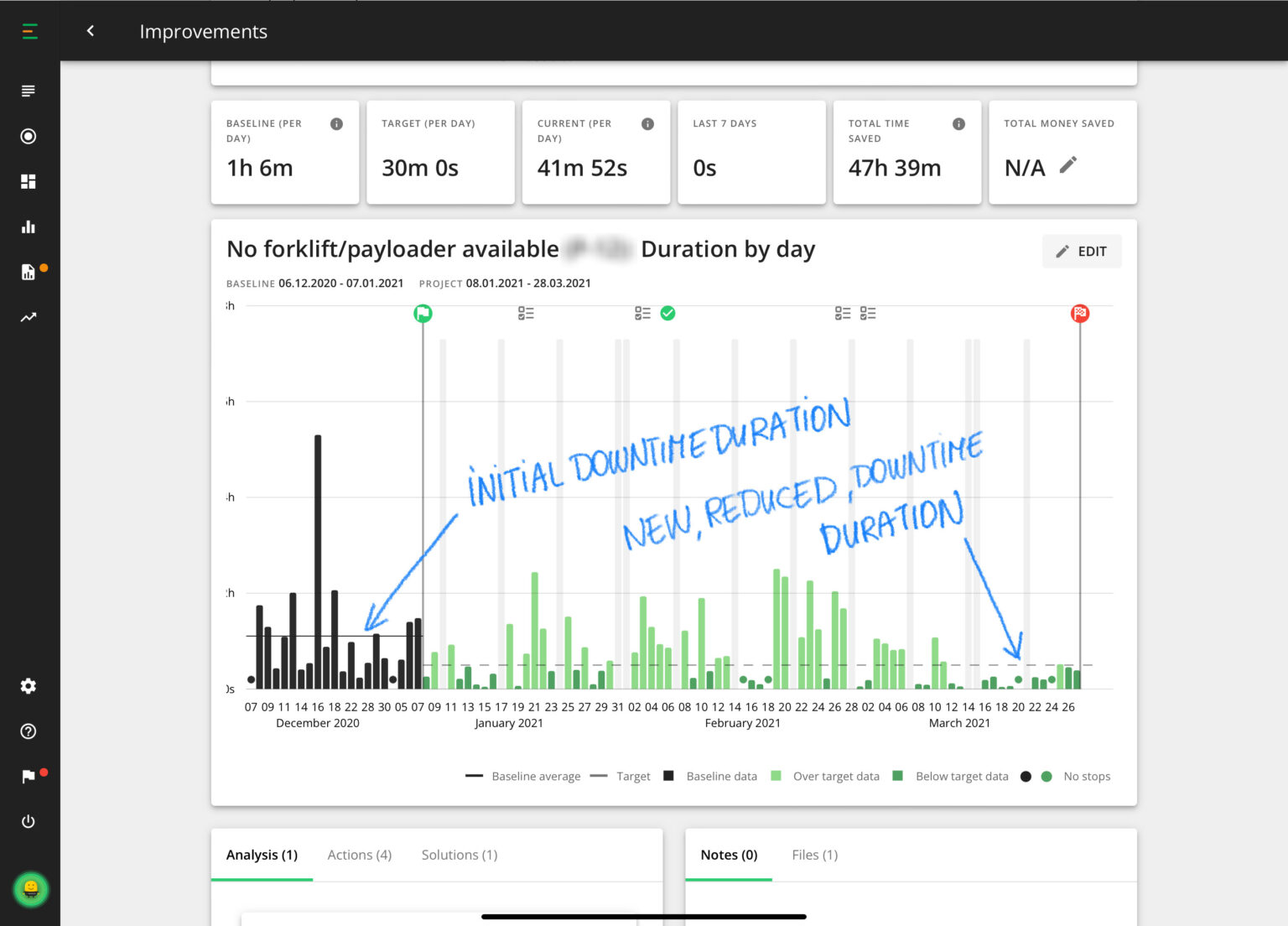1288x926 pixels.
Task: Open the Improvements target icon in sidebar
Action: click(29, 136)
